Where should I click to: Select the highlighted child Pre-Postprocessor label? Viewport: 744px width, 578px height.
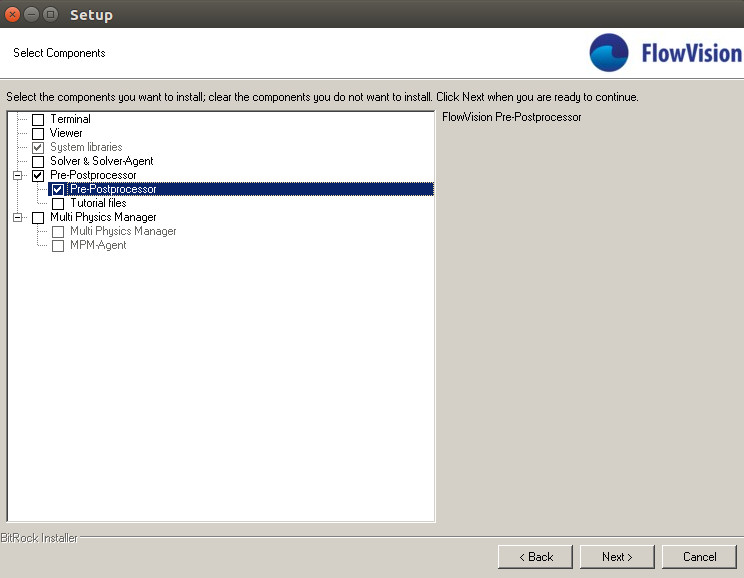pyautogui.click(x=113, y=189)
